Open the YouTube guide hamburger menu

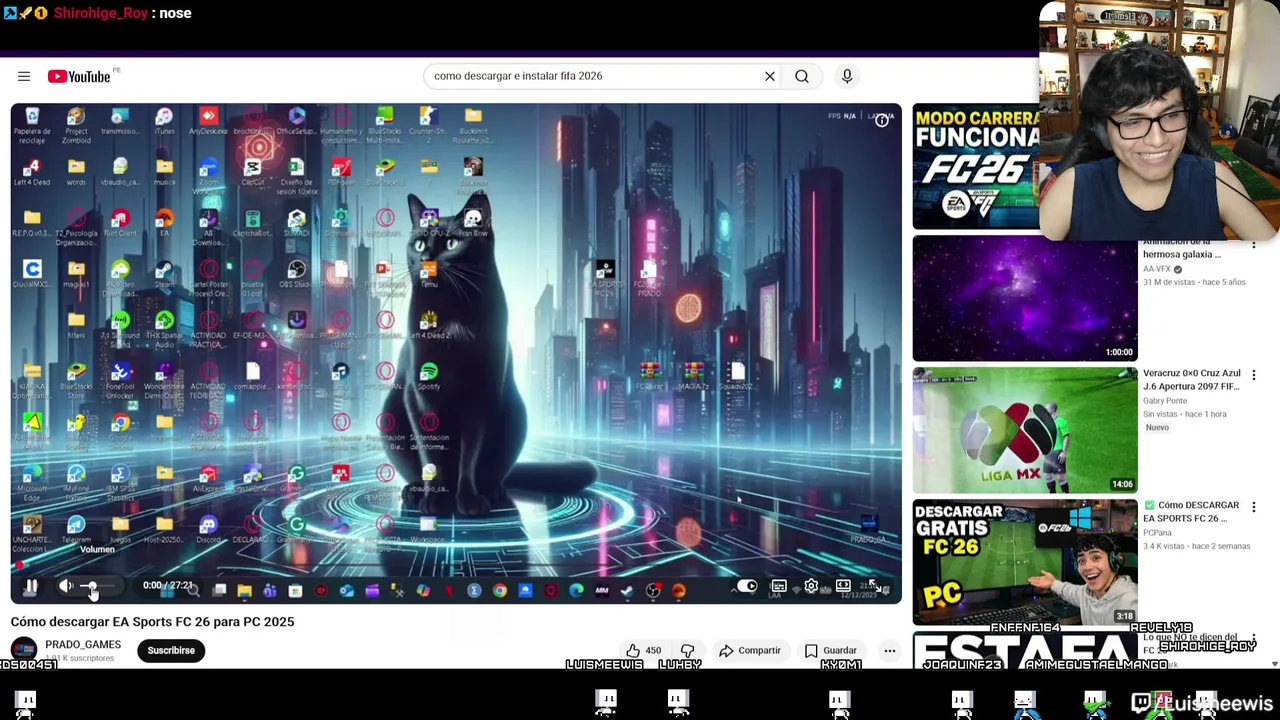24,76
